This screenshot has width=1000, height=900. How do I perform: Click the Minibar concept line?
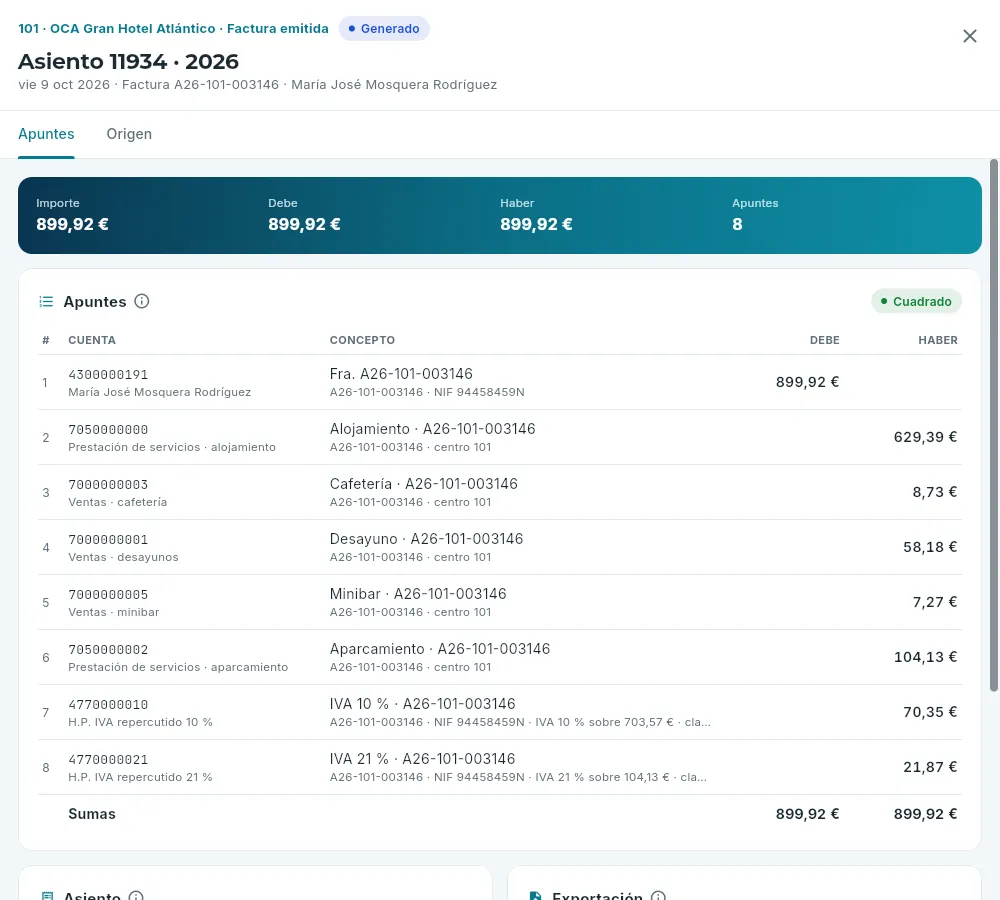[418, 593]
